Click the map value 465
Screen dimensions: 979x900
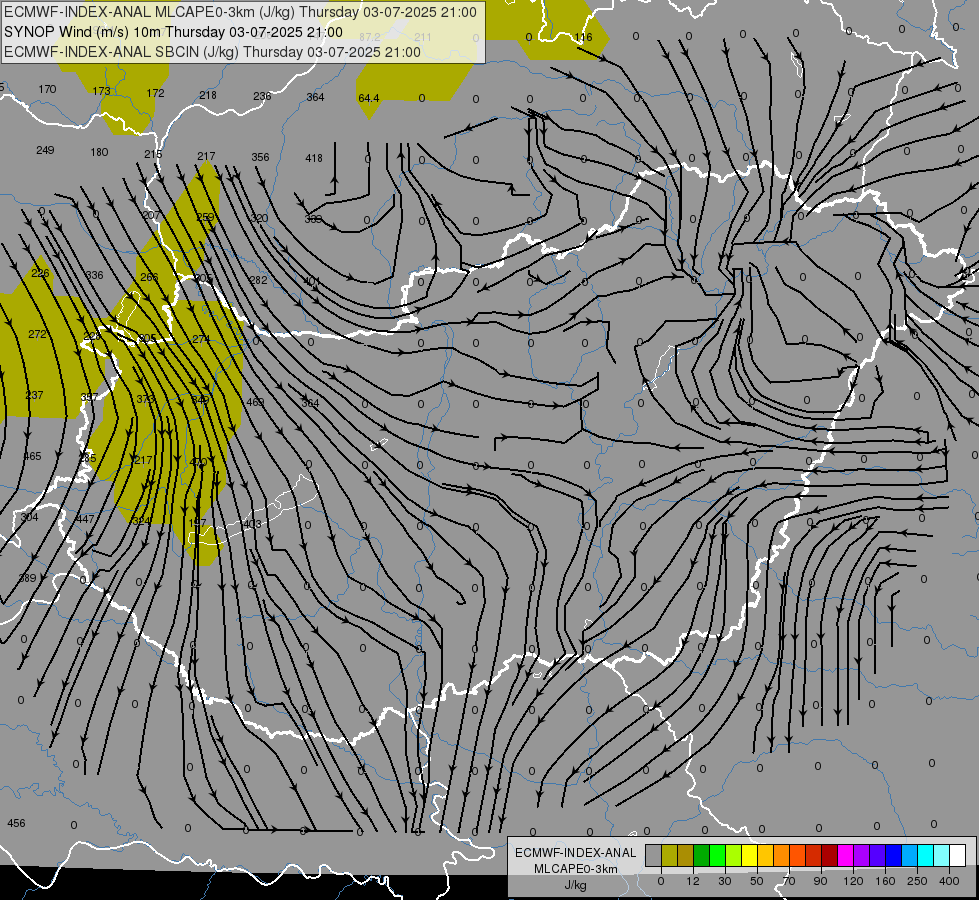32,456
